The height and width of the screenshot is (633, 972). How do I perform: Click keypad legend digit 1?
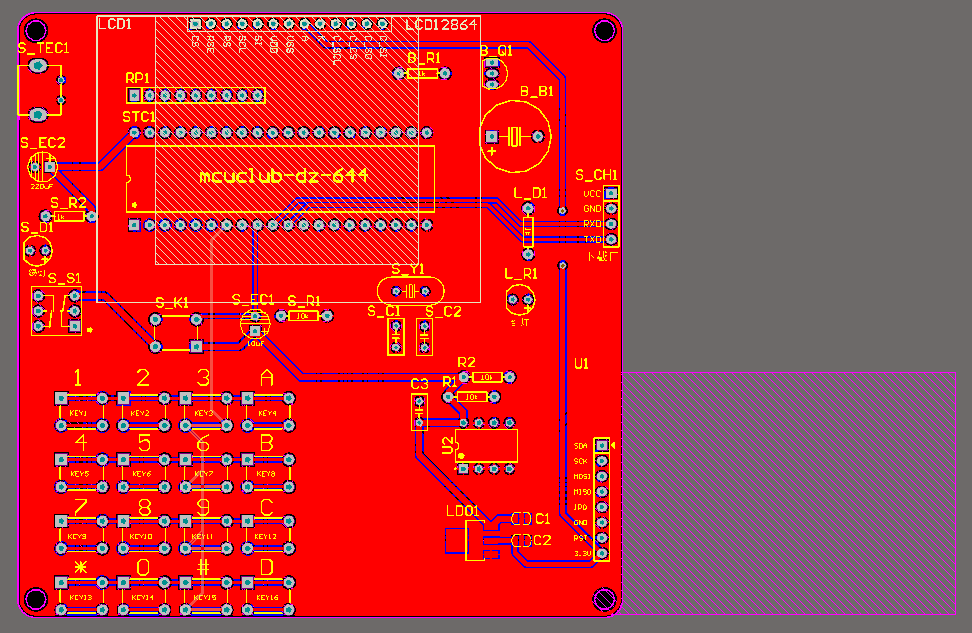77,378
